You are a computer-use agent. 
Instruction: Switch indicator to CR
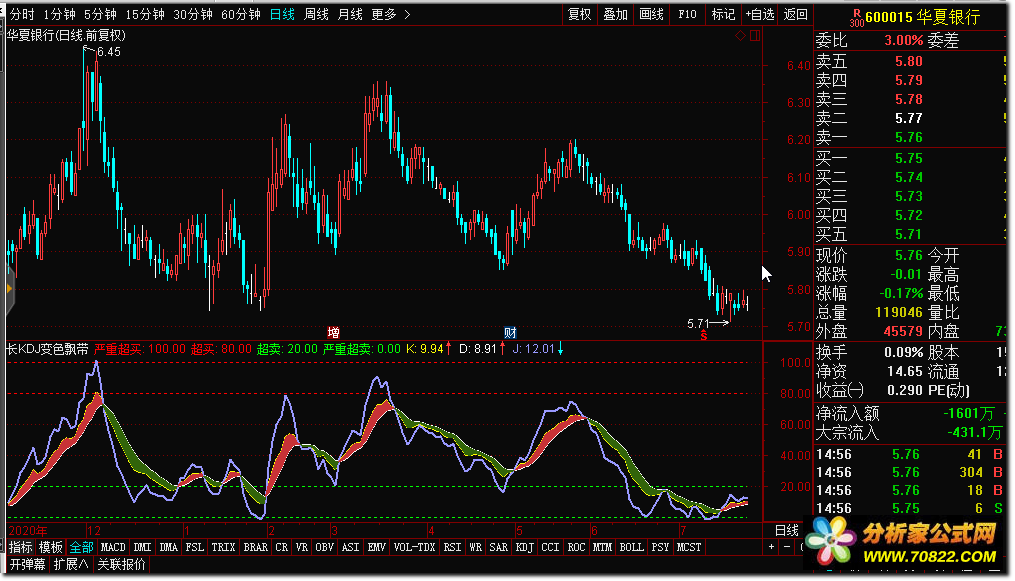[282, 547]
